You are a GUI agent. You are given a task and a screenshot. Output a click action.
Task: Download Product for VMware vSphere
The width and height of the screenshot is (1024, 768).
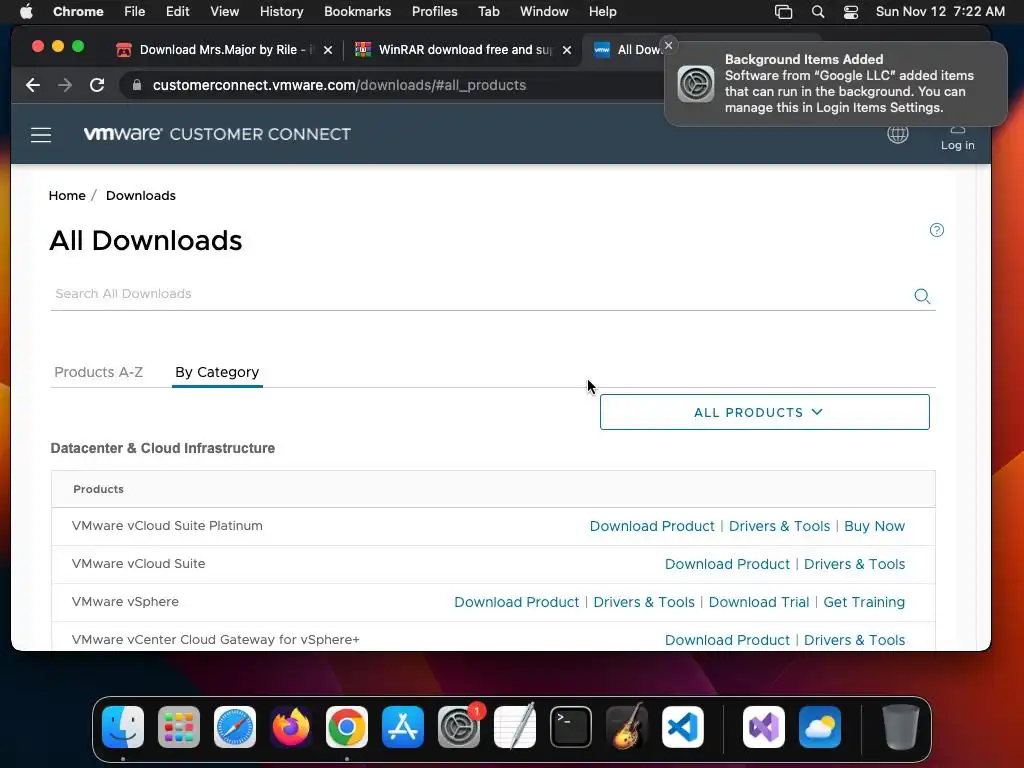[x=517, y=602]
